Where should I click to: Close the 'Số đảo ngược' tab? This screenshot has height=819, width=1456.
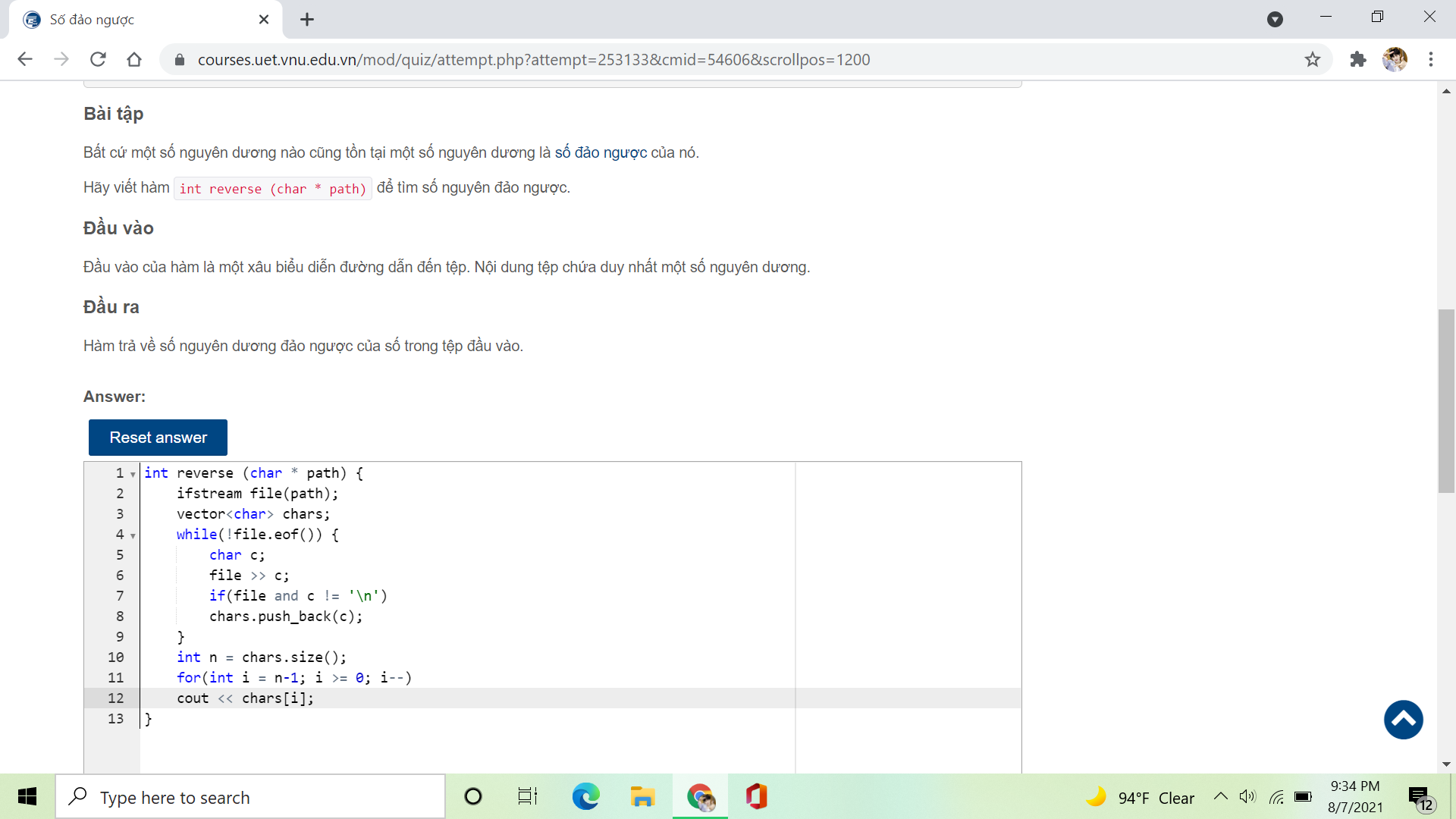click(264, 20)
